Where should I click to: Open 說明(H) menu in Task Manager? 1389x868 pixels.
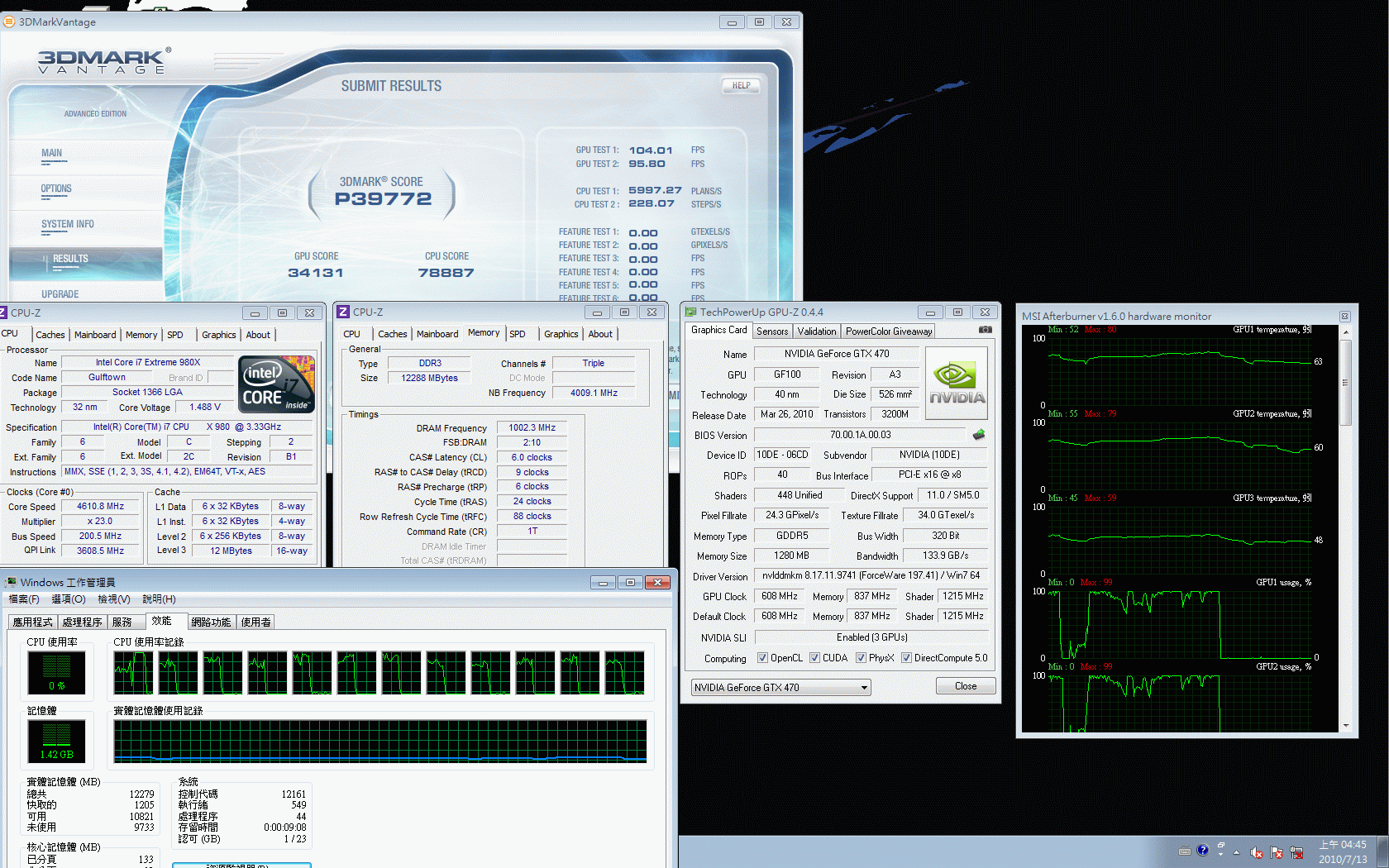tap(159, 599)
